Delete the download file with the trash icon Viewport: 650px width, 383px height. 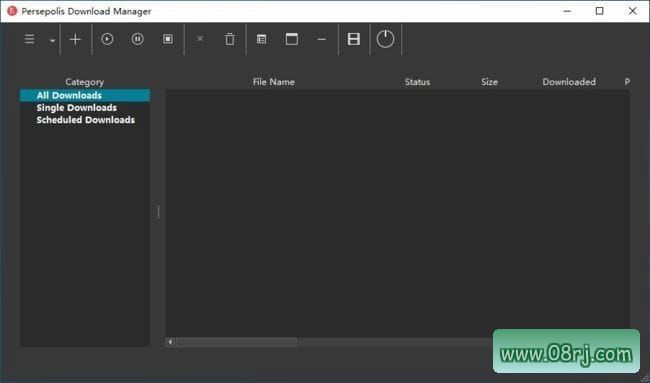[230, 39]
